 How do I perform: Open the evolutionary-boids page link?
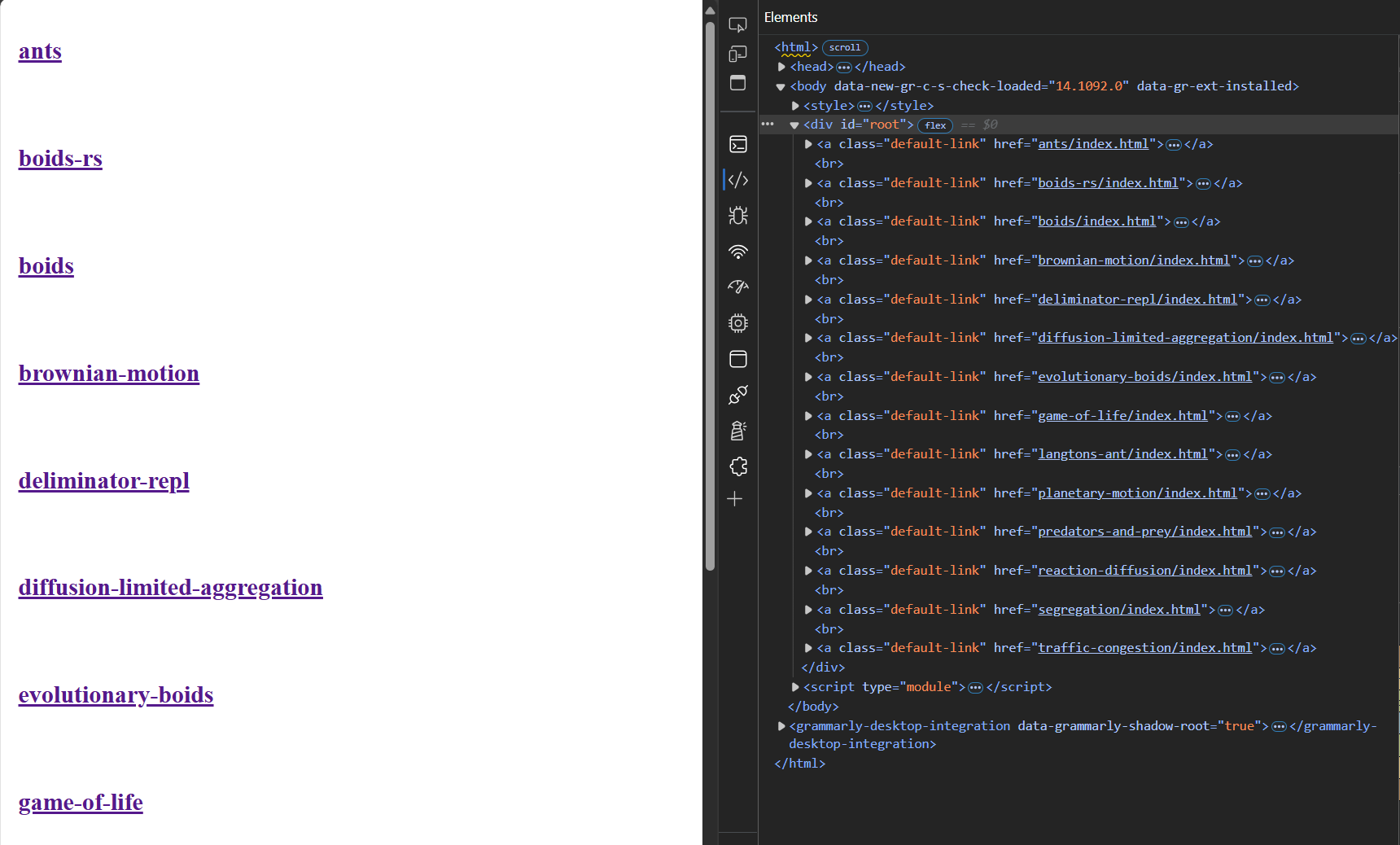(116, 695)
